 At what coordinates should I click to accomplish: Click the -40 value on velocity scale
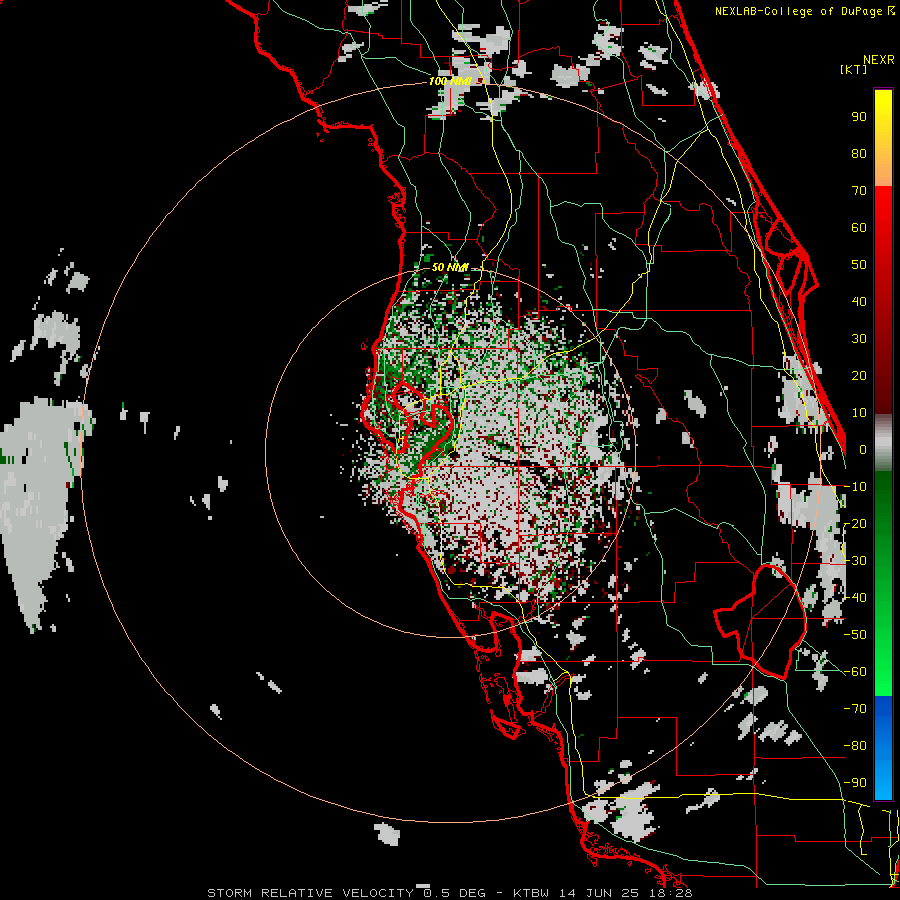(x=855, y=598)
